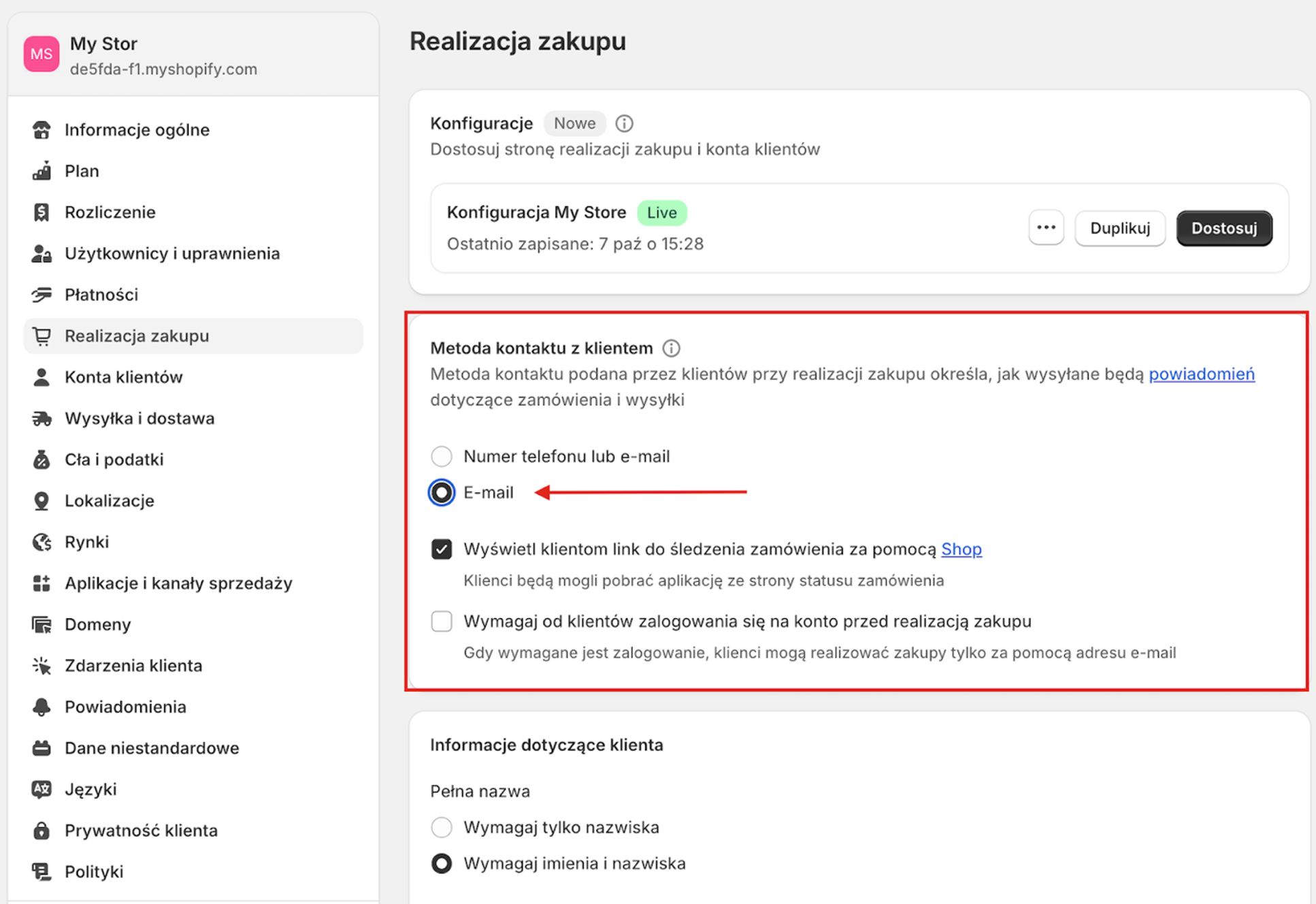Viewport: 1316px width, 904px height.
Task: Click the Języki translation icon
Action: (x=42, y=789)
